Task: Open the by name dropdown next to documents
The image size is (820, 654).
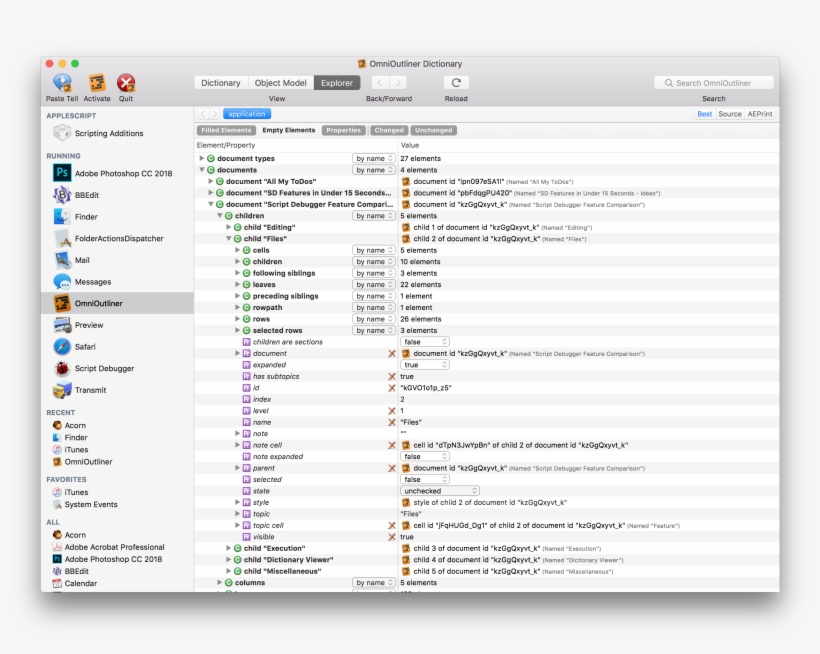Action: pos(373,169)
